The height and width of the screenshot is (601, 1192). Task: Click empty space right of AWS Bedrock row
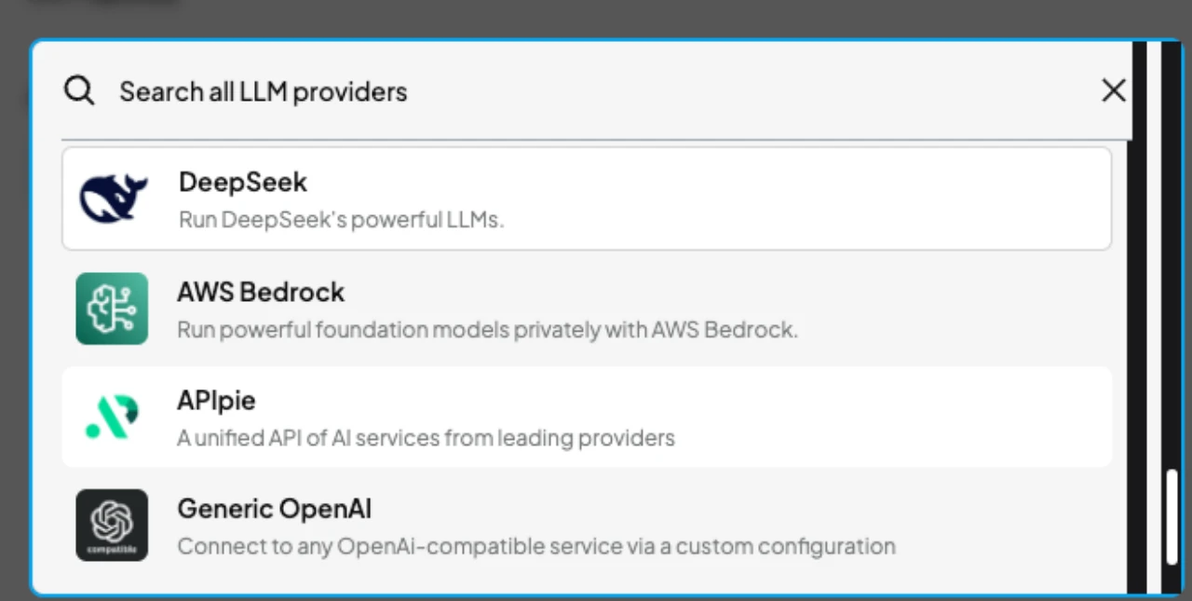(x=950, y=309)
